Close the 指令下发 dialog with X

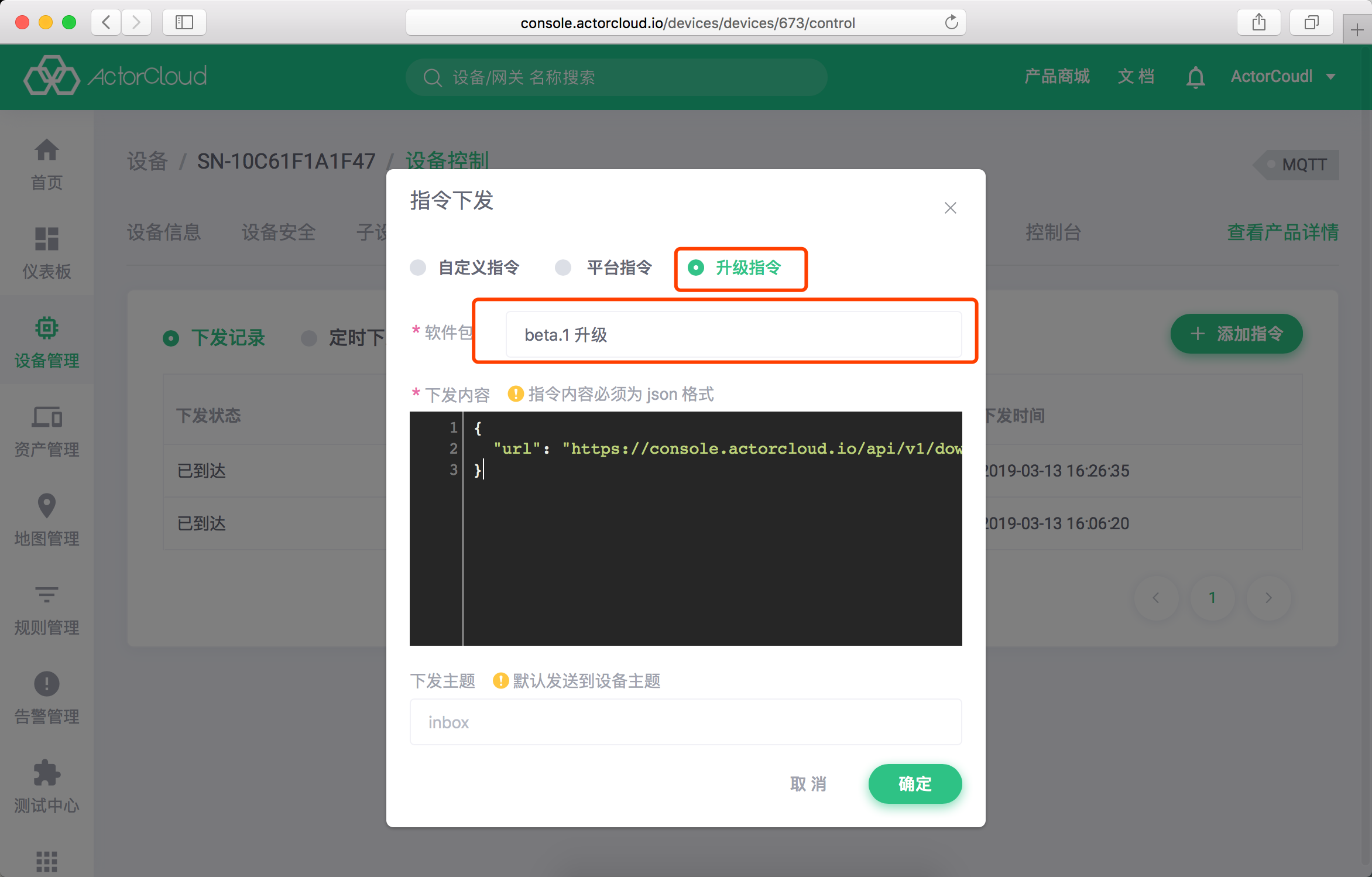950,208
